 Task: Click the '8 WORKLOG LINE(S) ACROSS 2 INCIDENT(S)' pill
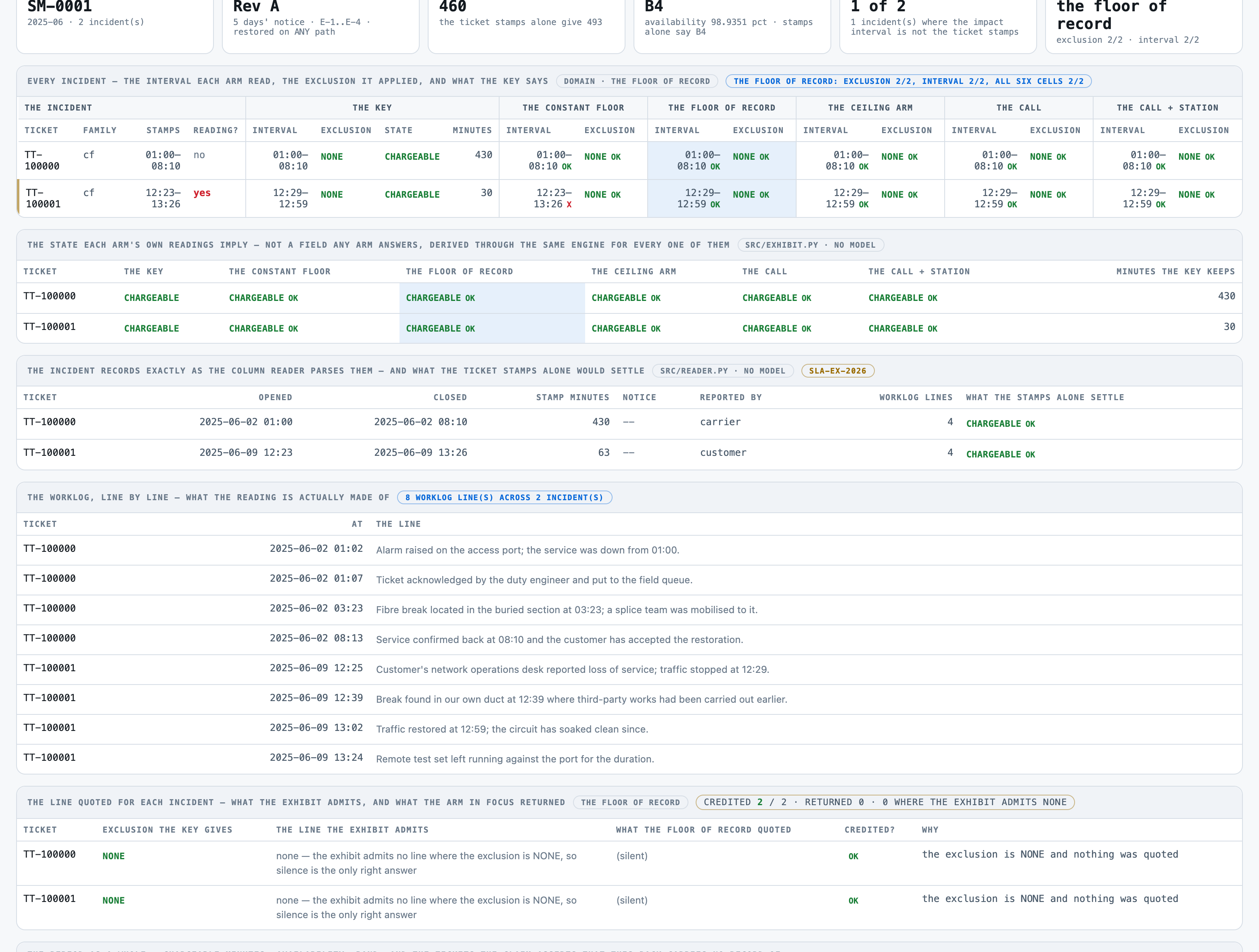[504, 497]
